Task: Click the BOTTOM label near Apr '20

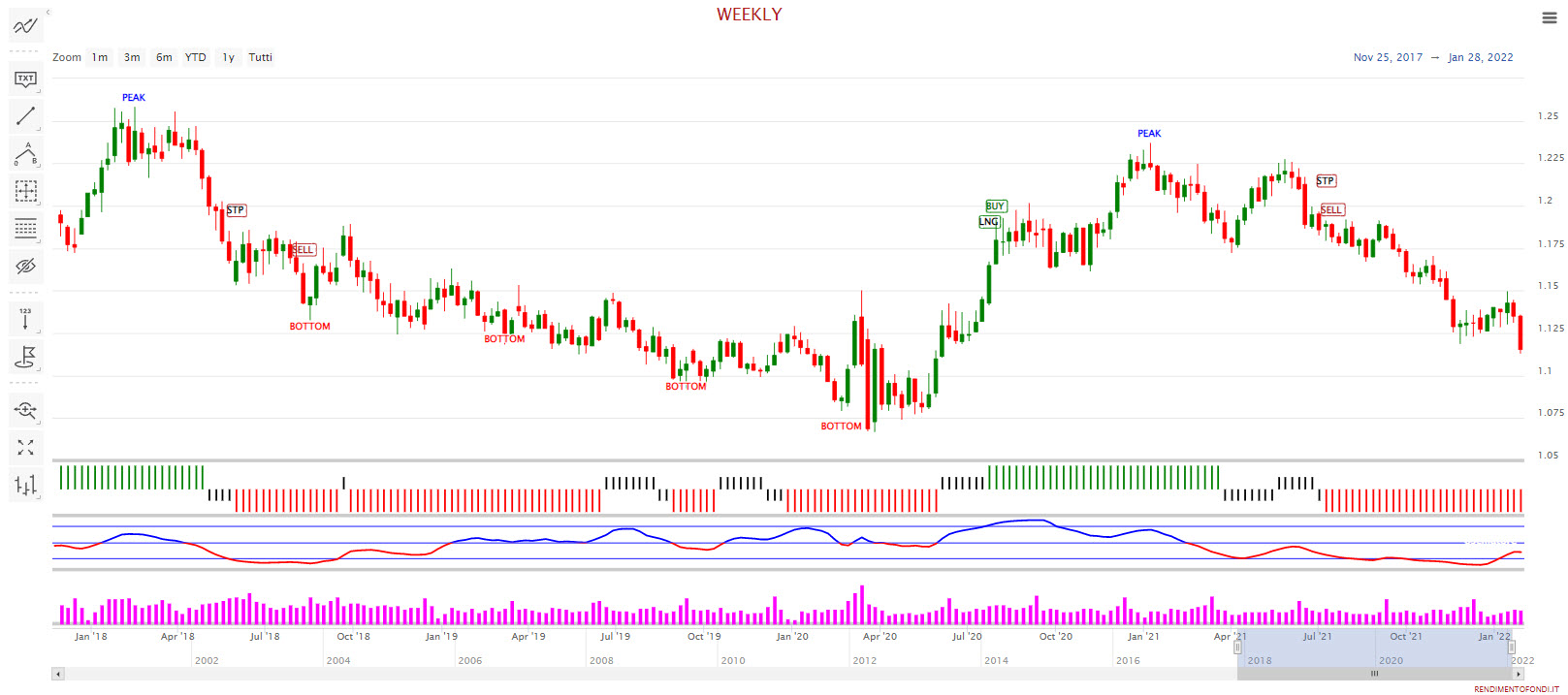Action: (841, 426)
